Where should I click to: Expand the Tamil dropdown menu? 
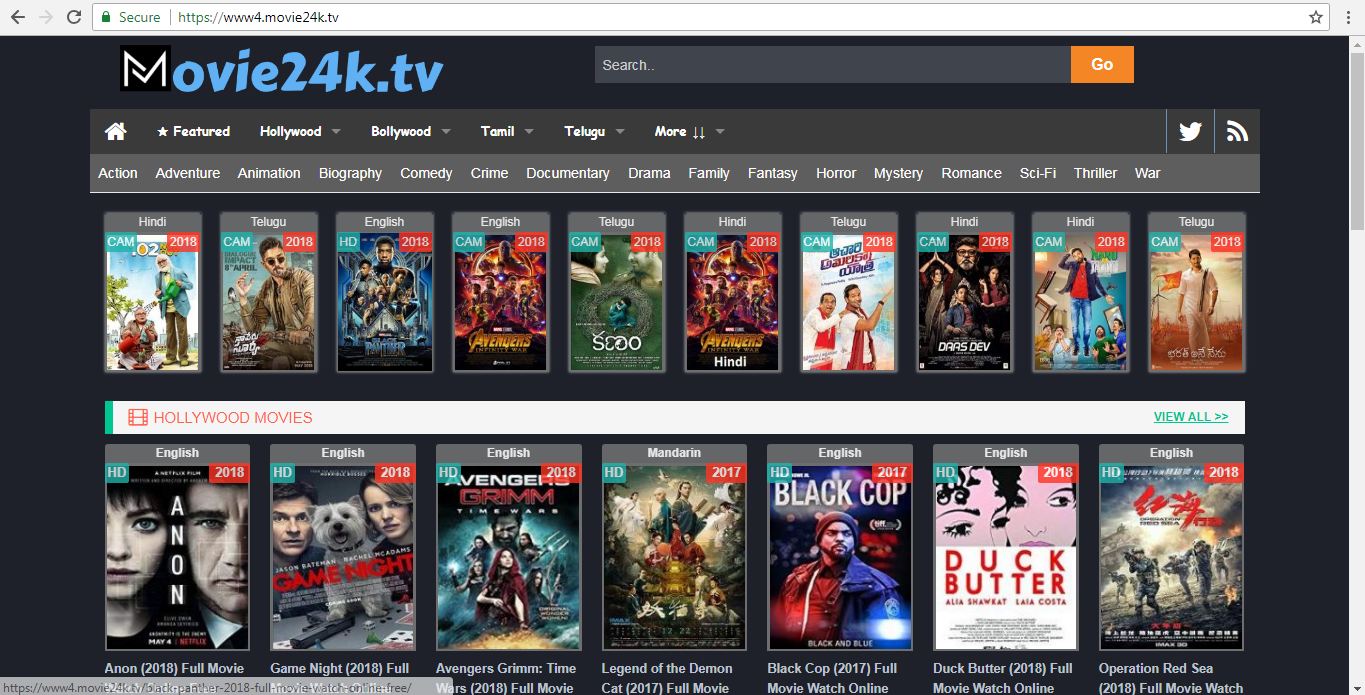click(507, 131)
